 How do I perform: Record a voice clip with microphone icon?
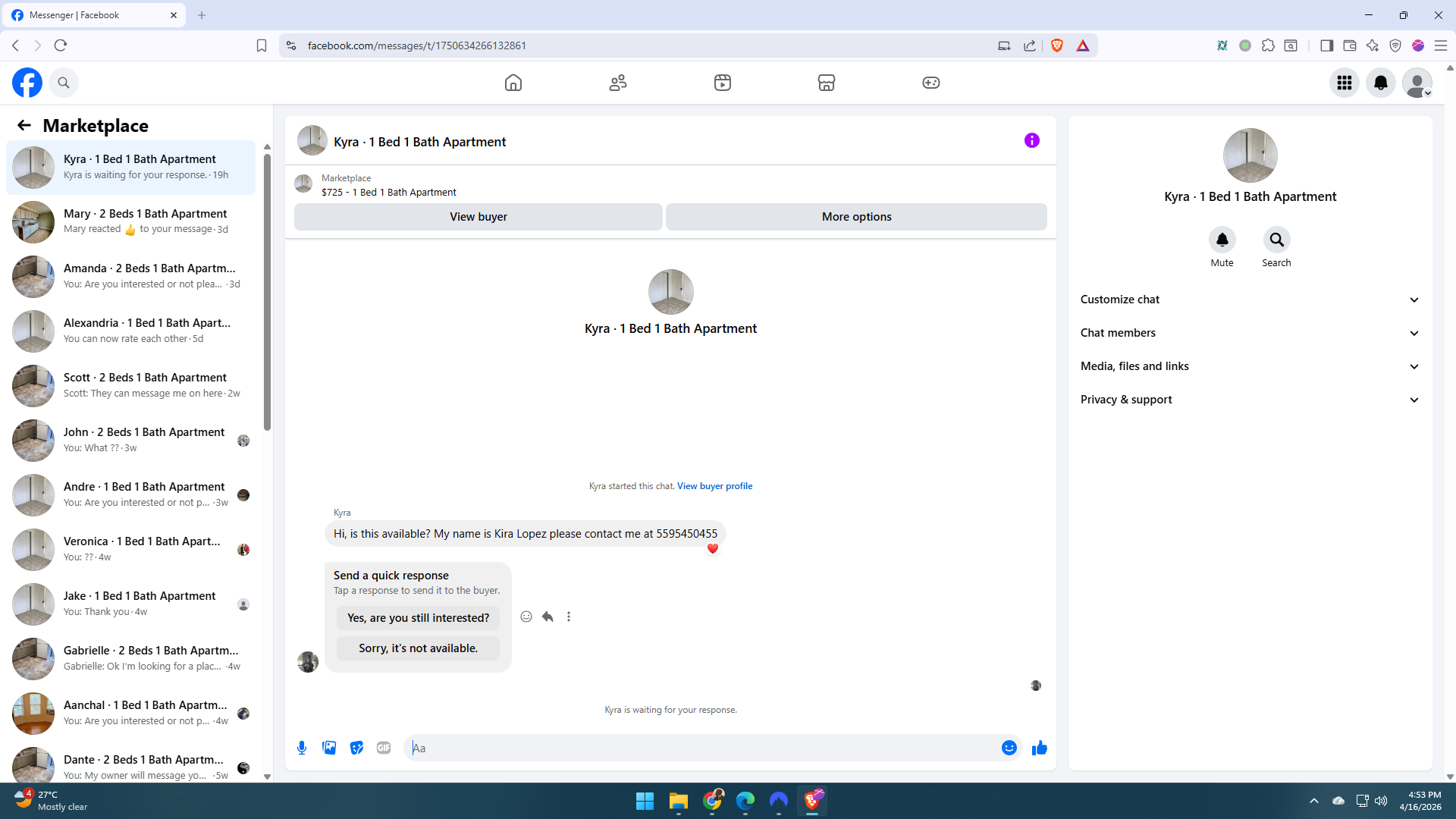coord(302,748)
